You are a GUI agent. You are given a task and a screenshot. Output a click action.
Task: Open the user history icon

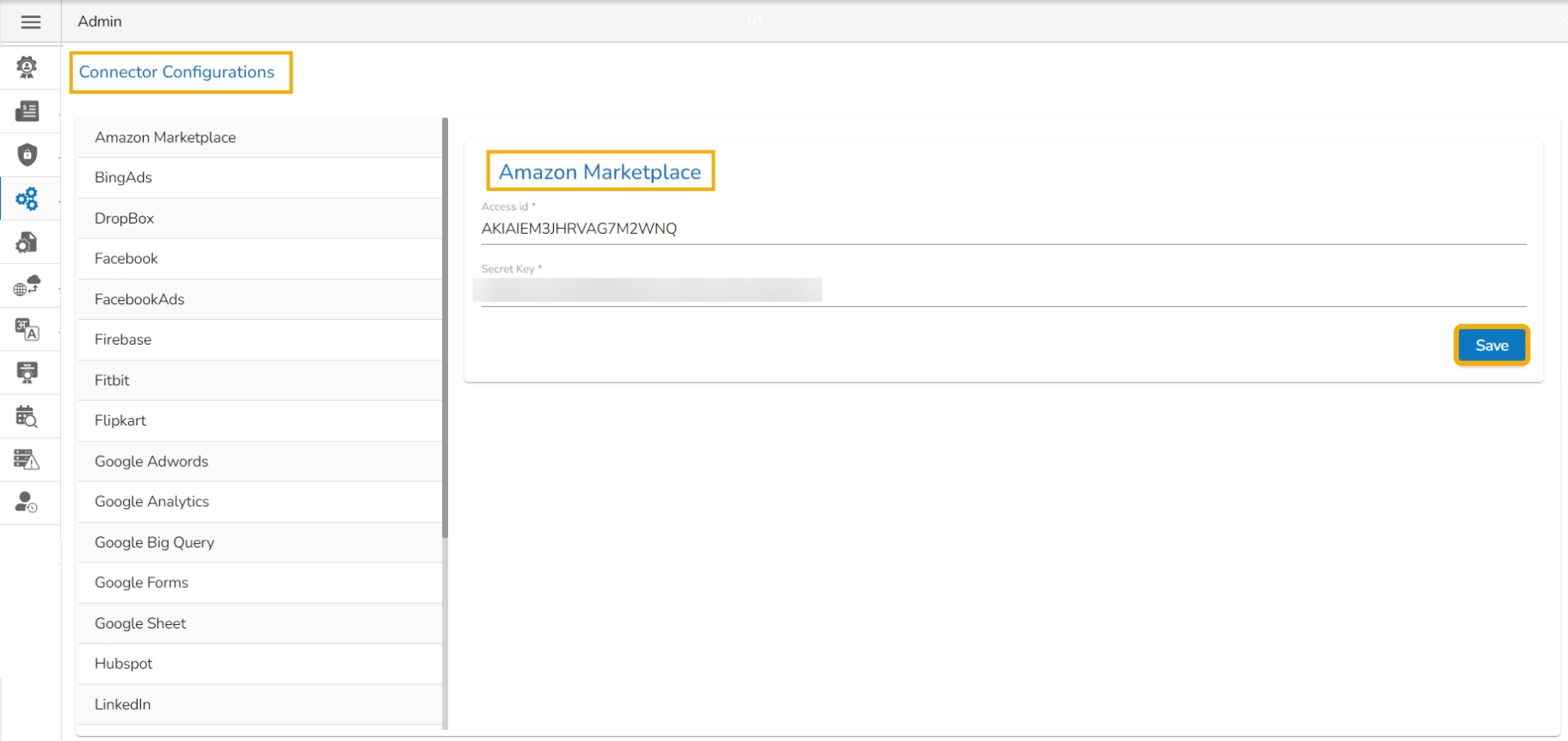click(28, 502)
